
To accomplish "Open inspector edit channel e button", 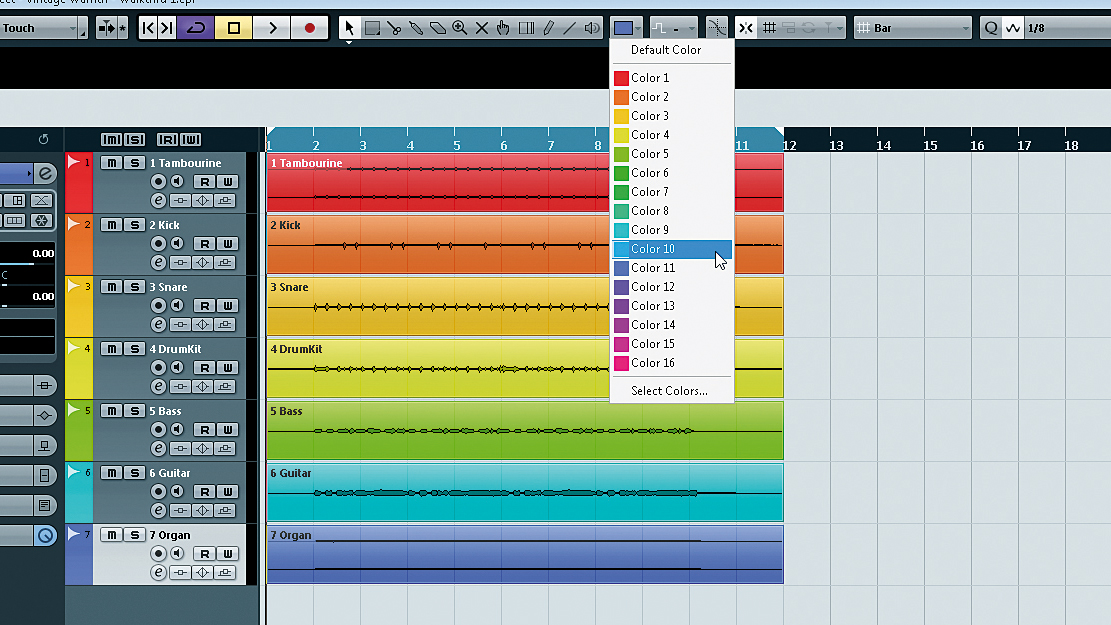I will [x=45, y=173].
